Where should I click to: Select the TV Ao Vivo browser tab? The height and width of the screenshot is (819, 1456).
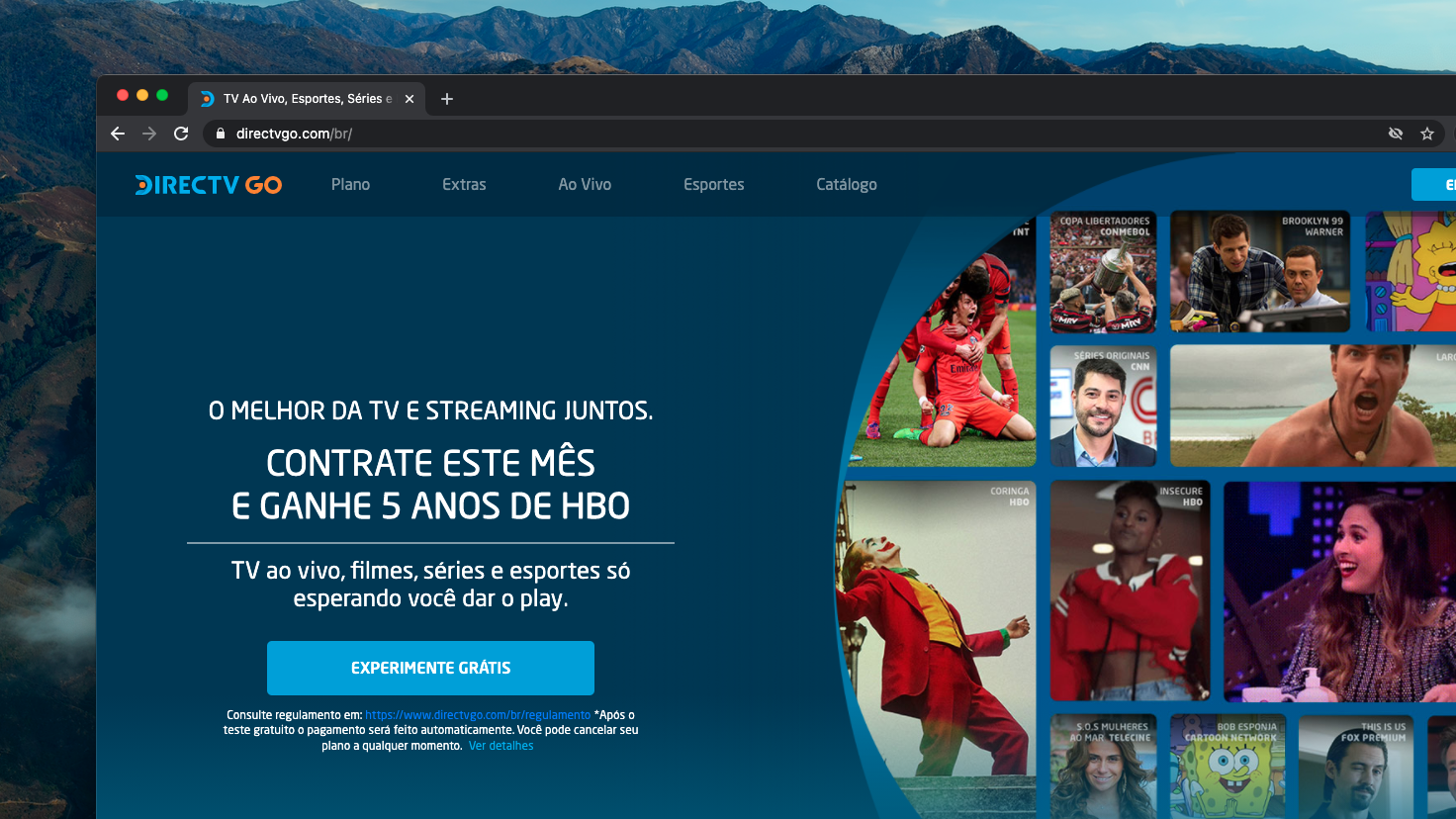tap(307, 99)
